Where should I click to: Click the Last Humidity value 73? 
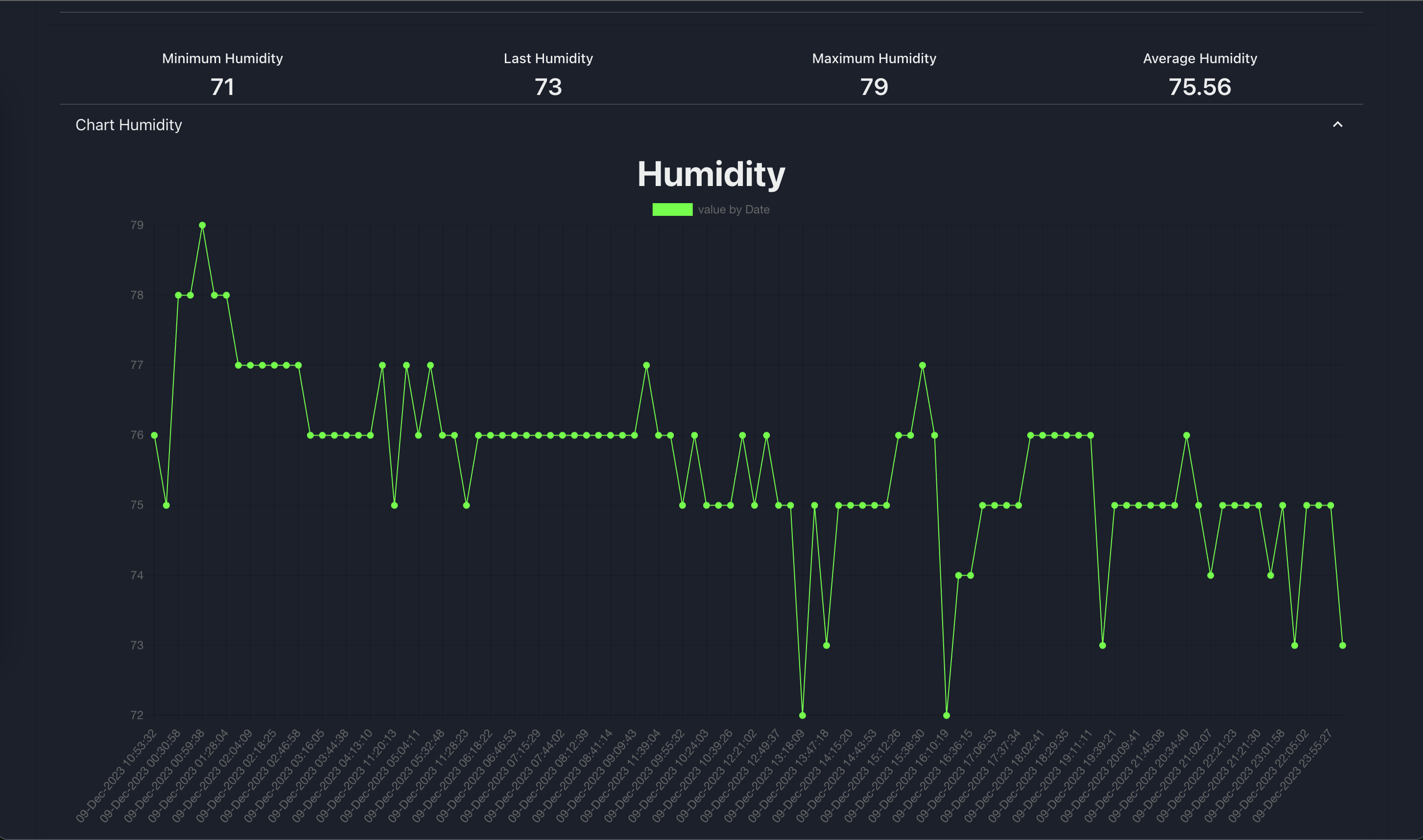tap(548, 87)
